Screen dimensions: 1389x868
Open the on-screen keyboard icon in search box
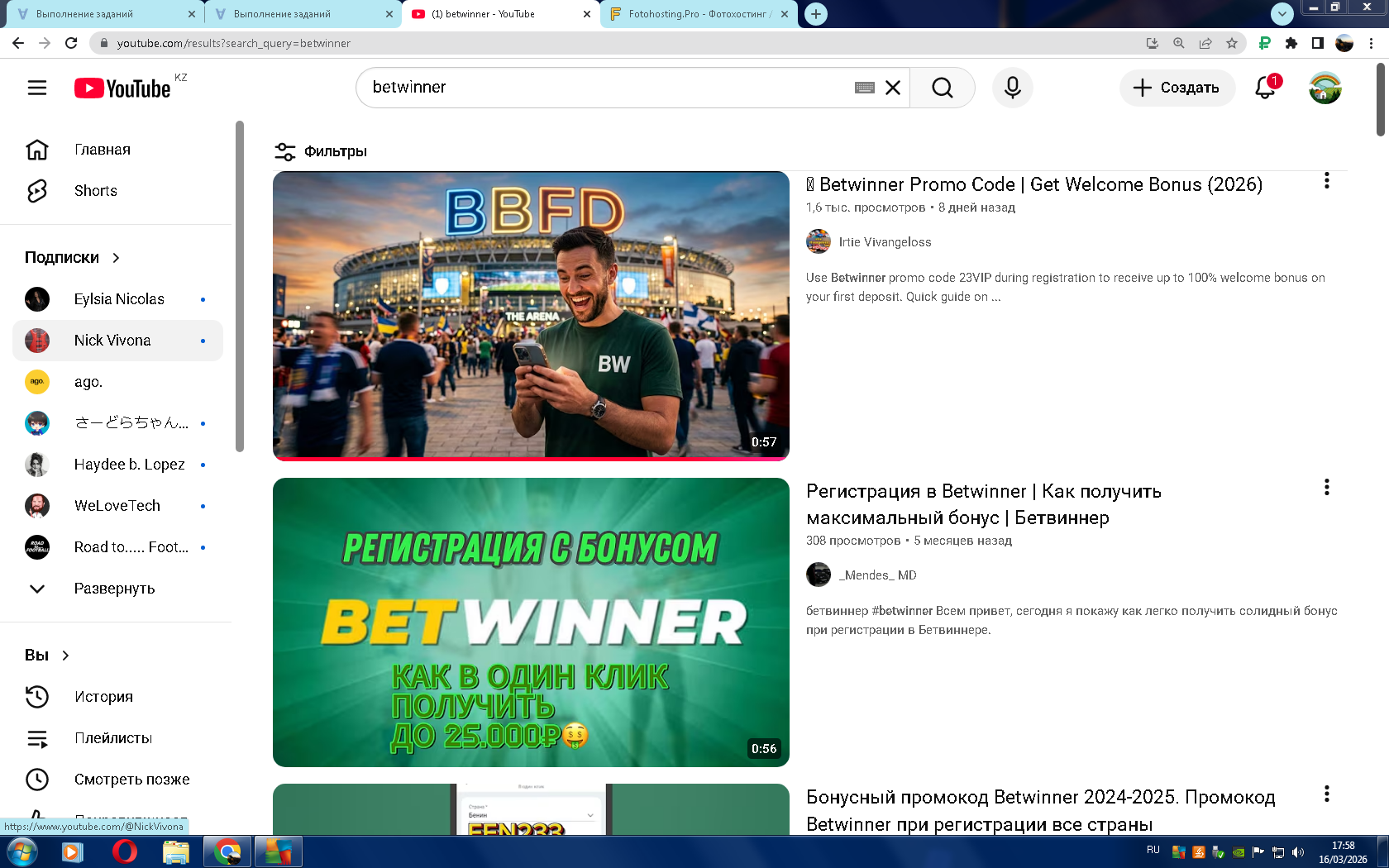point(864,88)
